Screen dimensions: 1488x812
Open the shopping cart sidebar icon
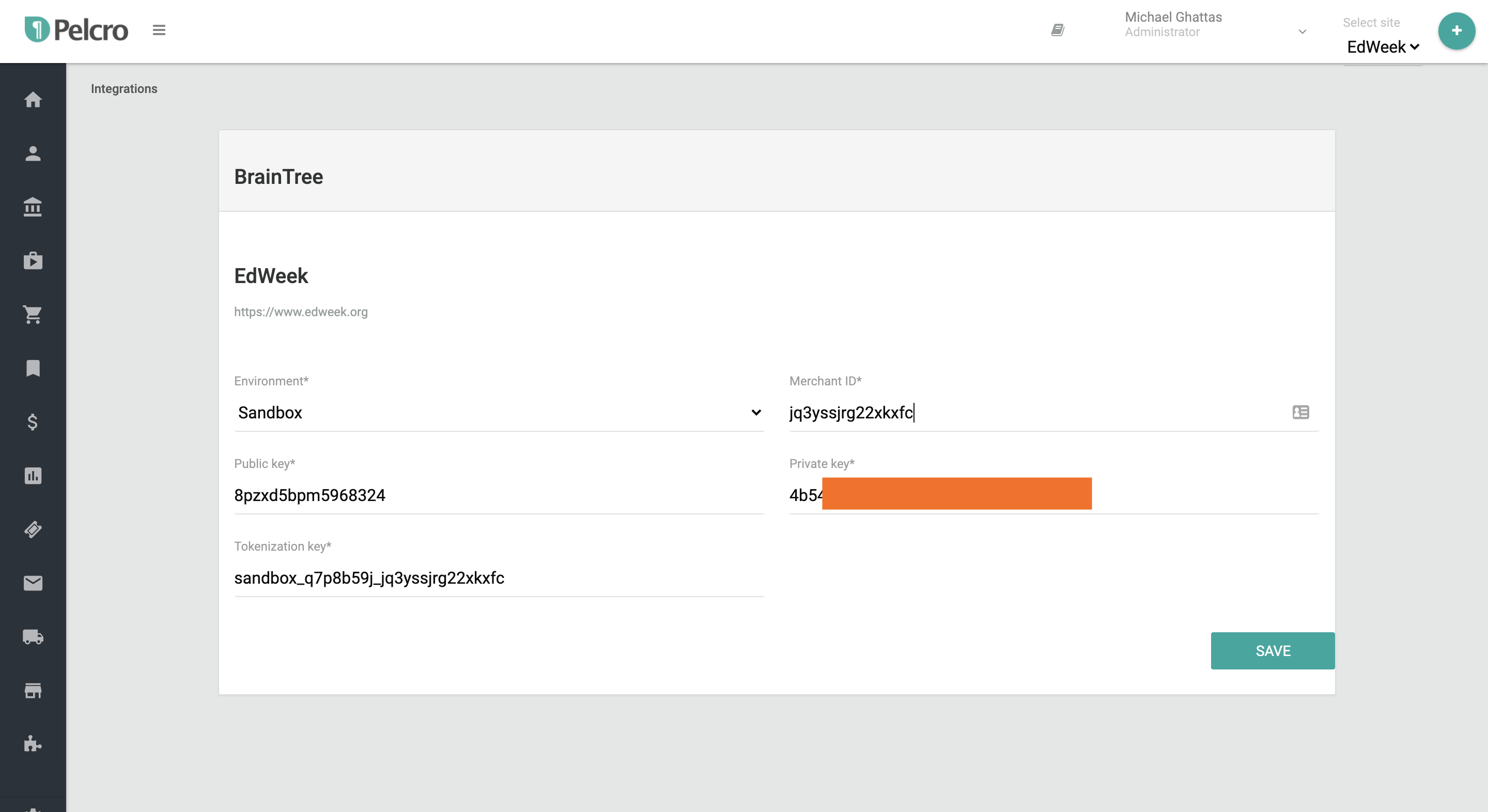[x=33, y=314]
